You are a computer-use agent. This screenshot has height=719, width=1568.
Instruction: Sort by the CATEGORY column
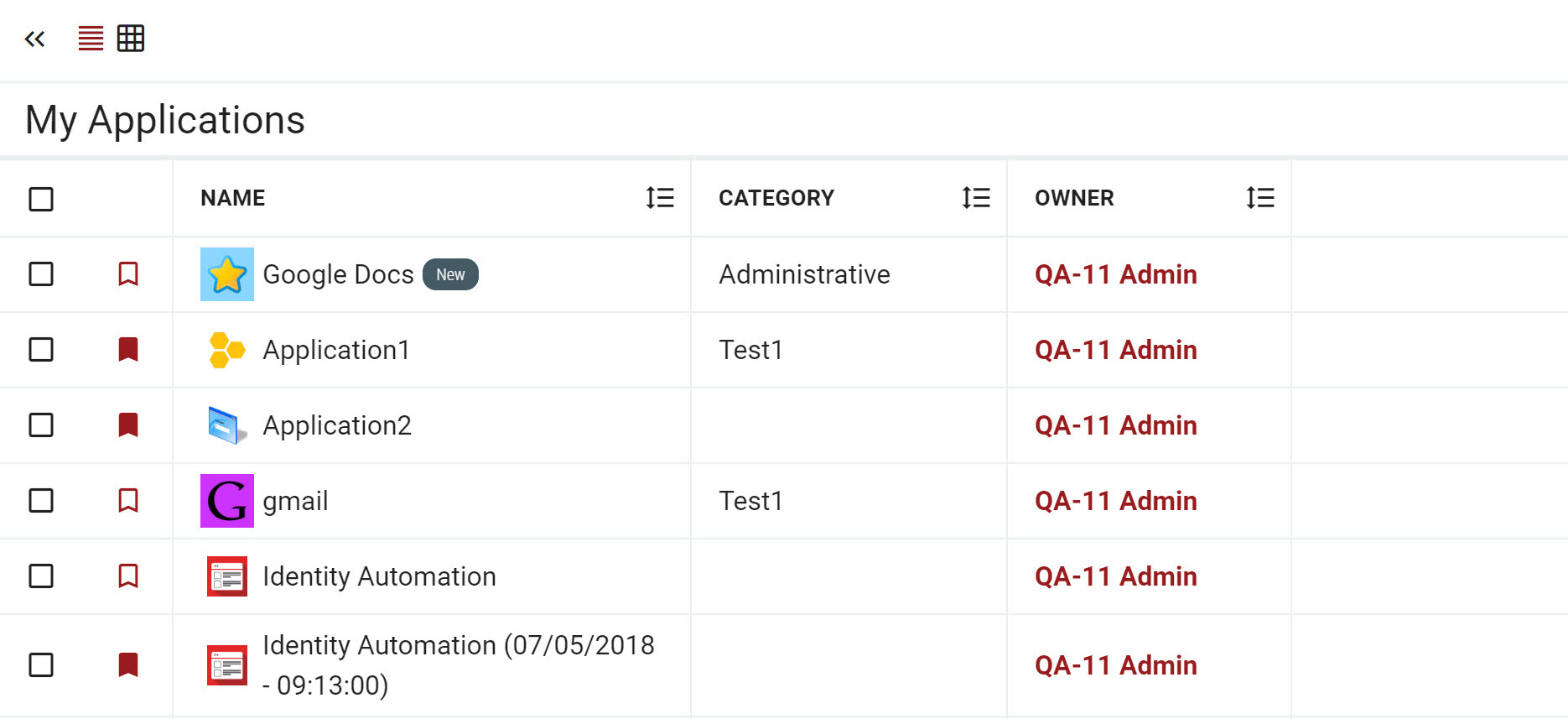[976, 198]
